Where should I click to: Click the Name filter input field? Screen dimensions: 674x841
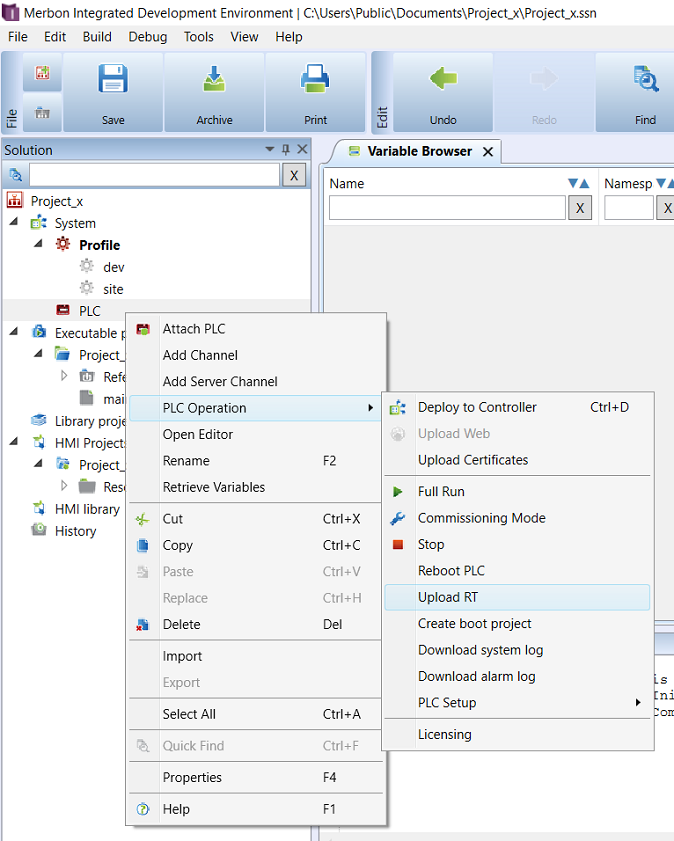tap(447, 208)
